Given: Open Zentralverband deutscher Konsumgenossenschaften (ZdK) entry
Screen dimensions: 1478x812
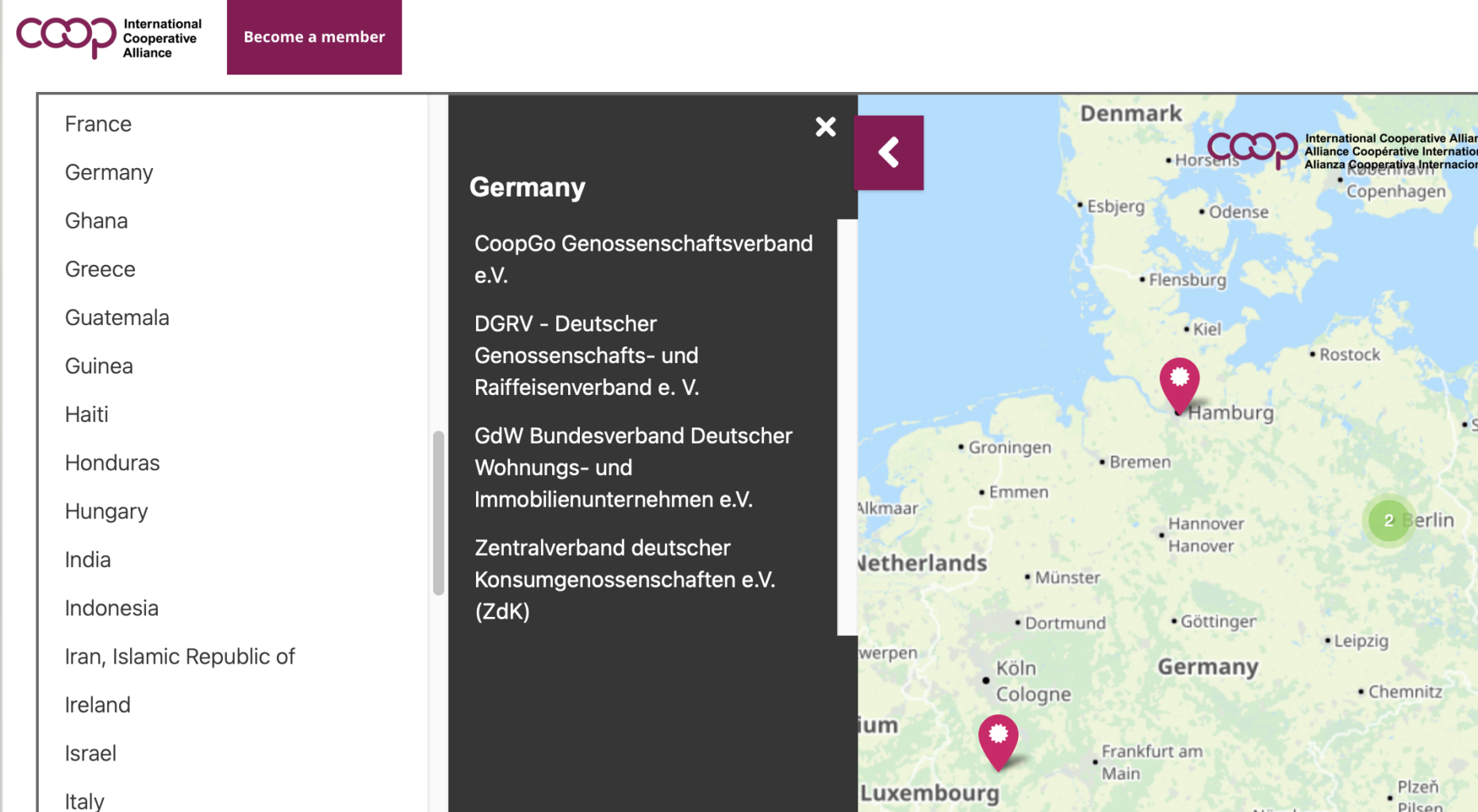Looking at the screenshot, I should [624, 580].
